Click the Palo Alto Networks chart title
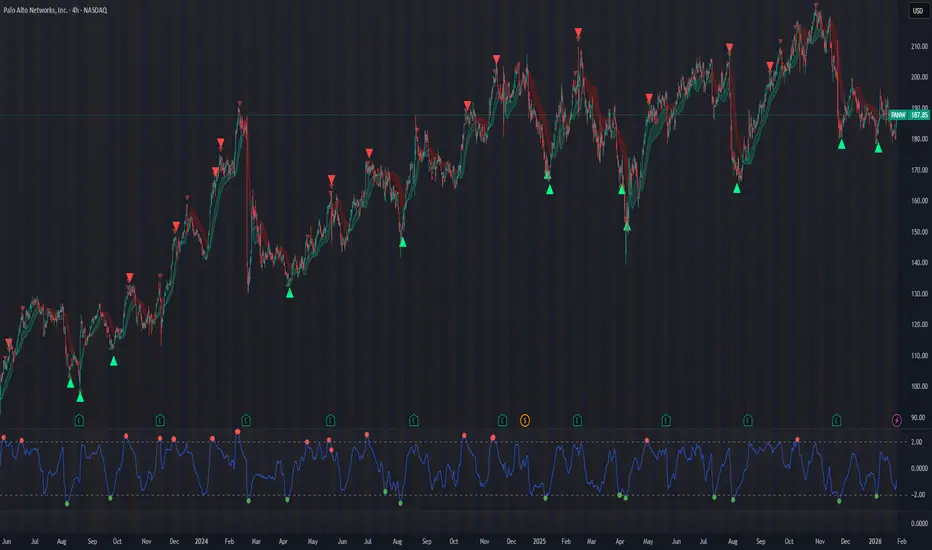The width and height of the screenshot is (932, 550). [x=55, y=10]
